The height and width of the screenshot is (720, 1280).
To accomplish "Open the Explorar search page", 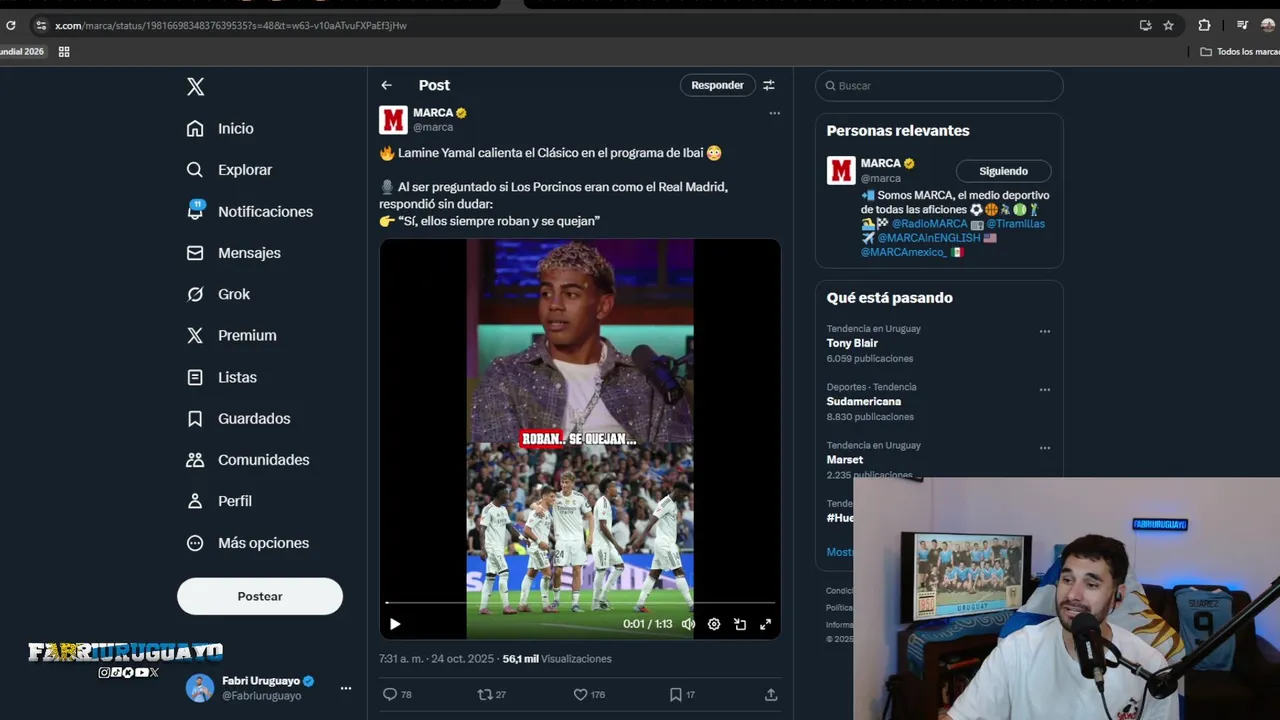I will (x=229, y=170).
